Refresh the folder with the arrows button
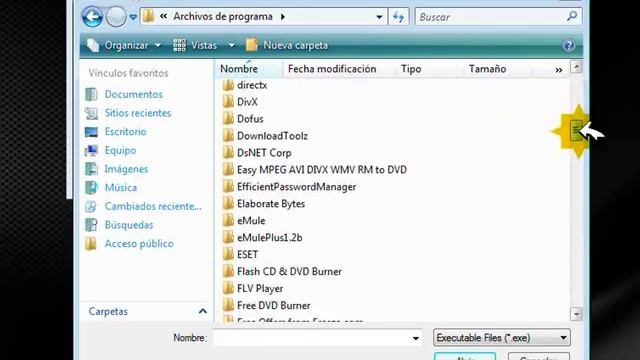The width and height of the screenshot is (640, 360). pos(398,17)
